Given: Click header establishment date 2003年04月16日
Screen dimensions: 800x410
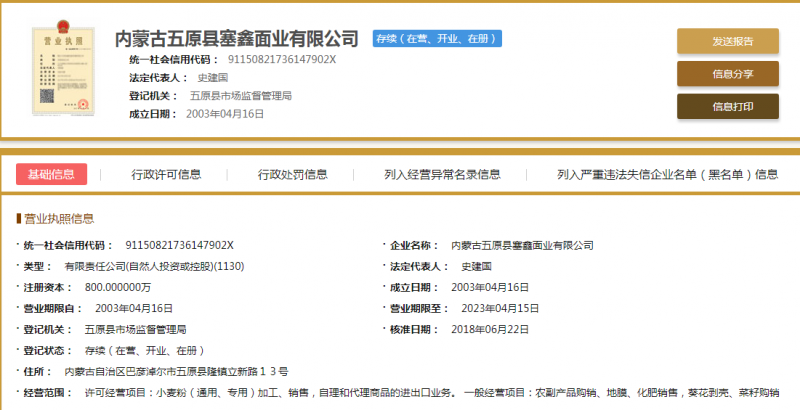Looking at the screenshot, I should click(225, 114).
